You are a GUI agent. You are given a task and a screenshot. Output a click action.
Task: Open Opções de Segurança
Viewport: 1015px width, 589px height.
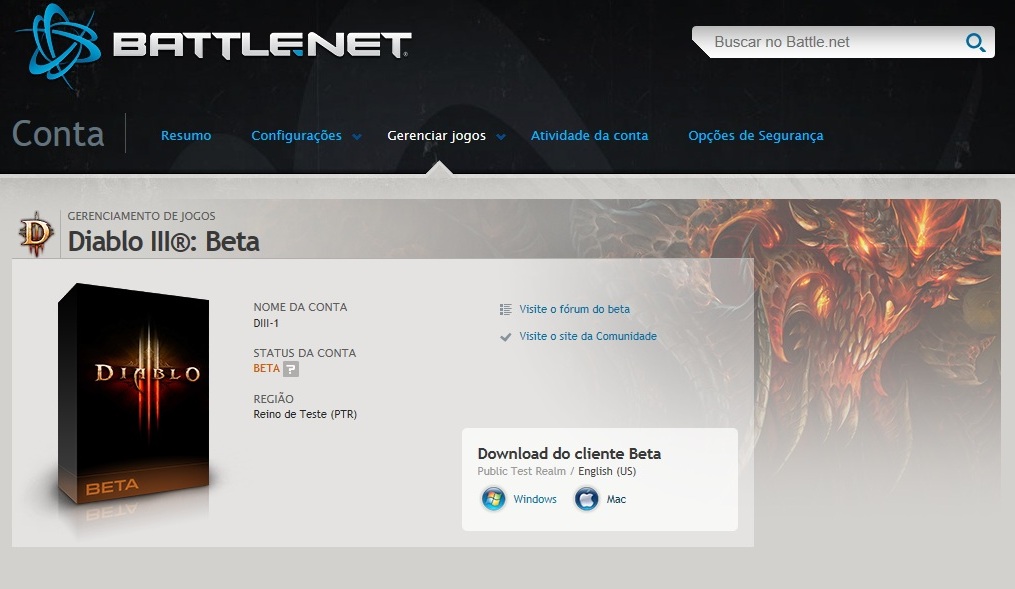pyautogui.click(x=755, y=135)
